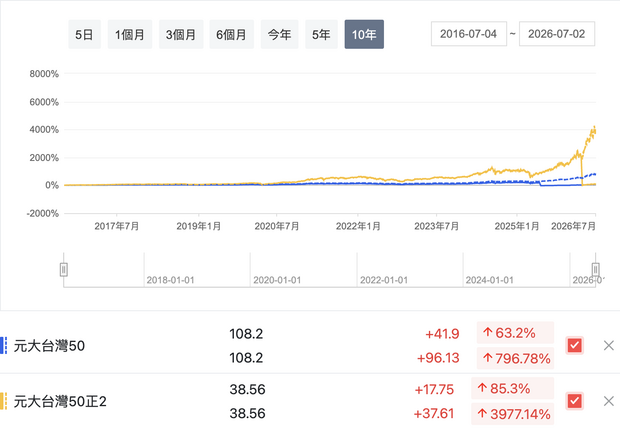Click the blue 元大台灣50 legend color marker
Screen dimensions: 620x428
coord(4,345)
